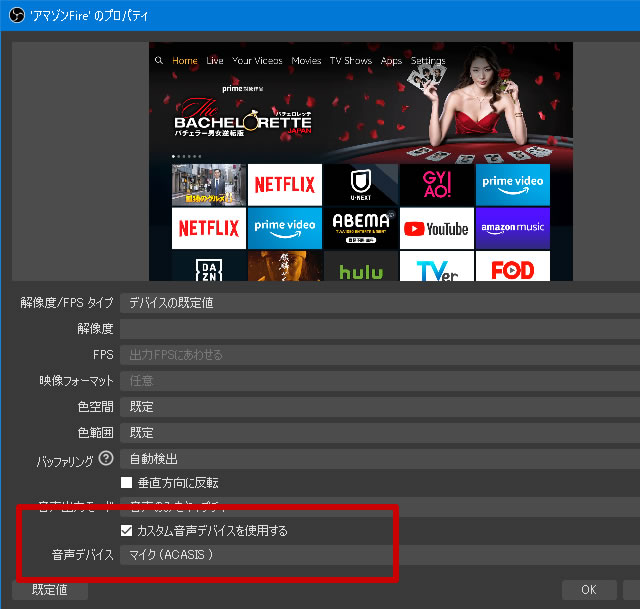
Task: Select the GYAO! app tile
Action: [x=436, y=184]
